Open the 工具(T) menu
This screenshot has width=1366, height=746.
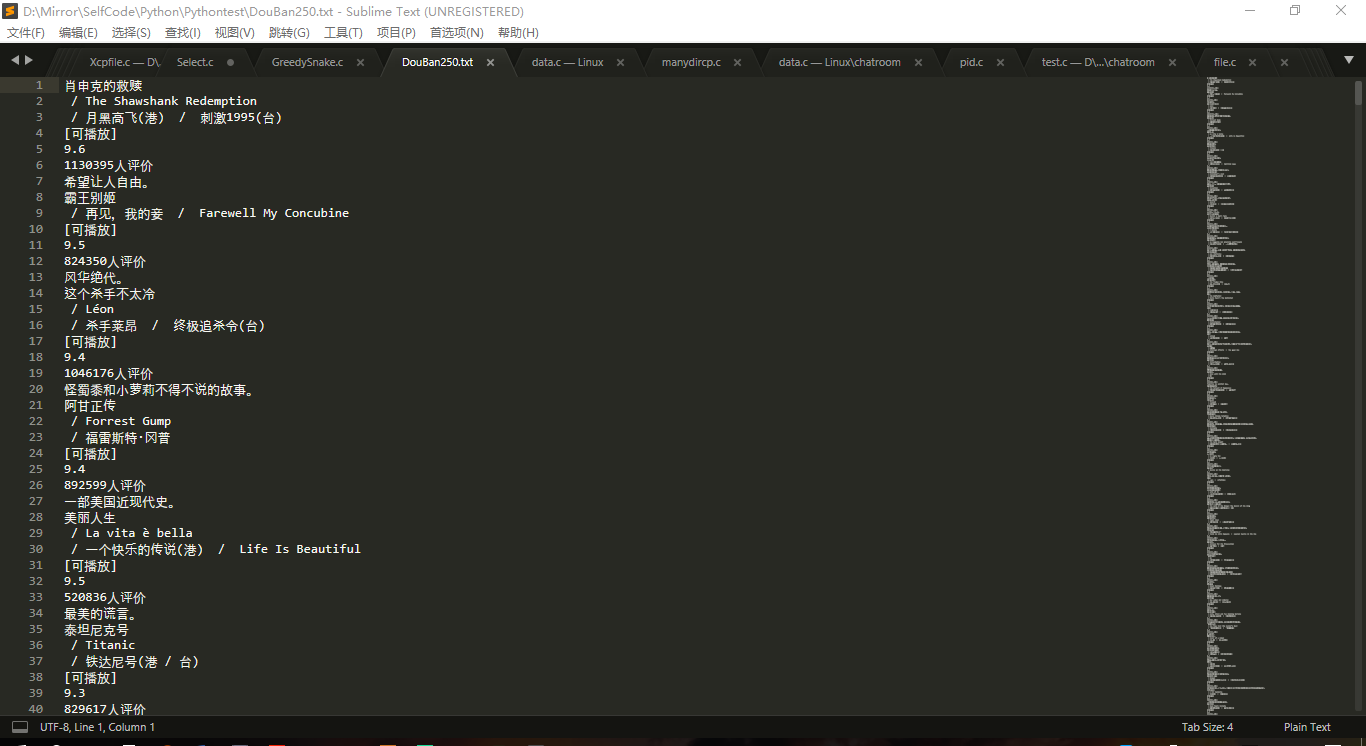click(343, 33)
